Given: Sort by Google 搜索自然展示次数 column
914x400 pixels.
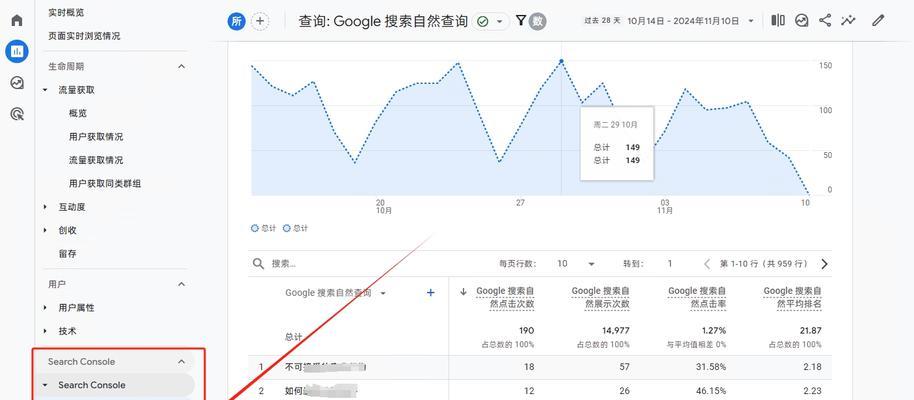Looking at the screenshot, I should pos(600,297).
